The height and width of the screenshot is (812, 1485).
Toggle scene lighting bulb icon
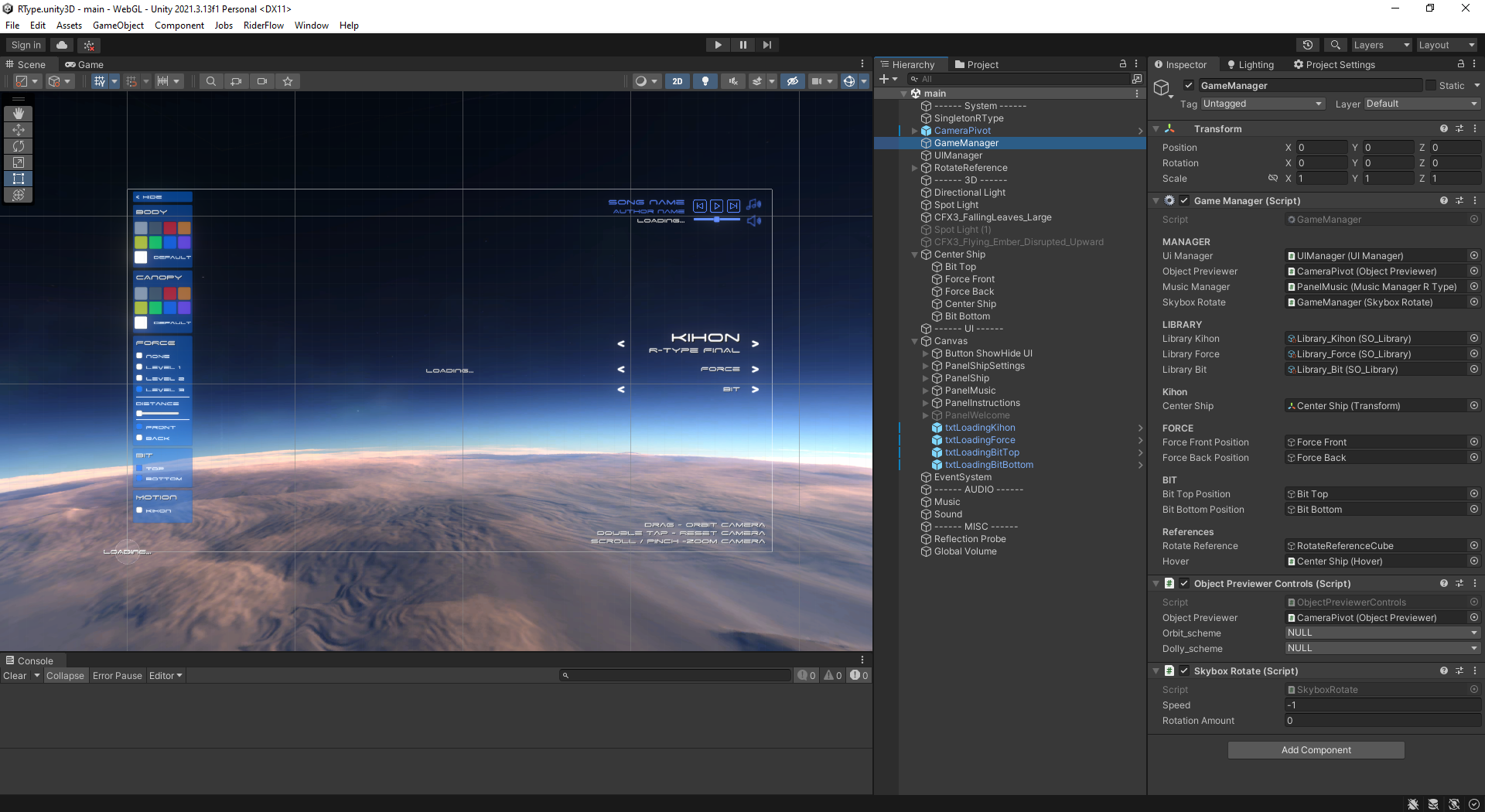click(x=705, y=81)
